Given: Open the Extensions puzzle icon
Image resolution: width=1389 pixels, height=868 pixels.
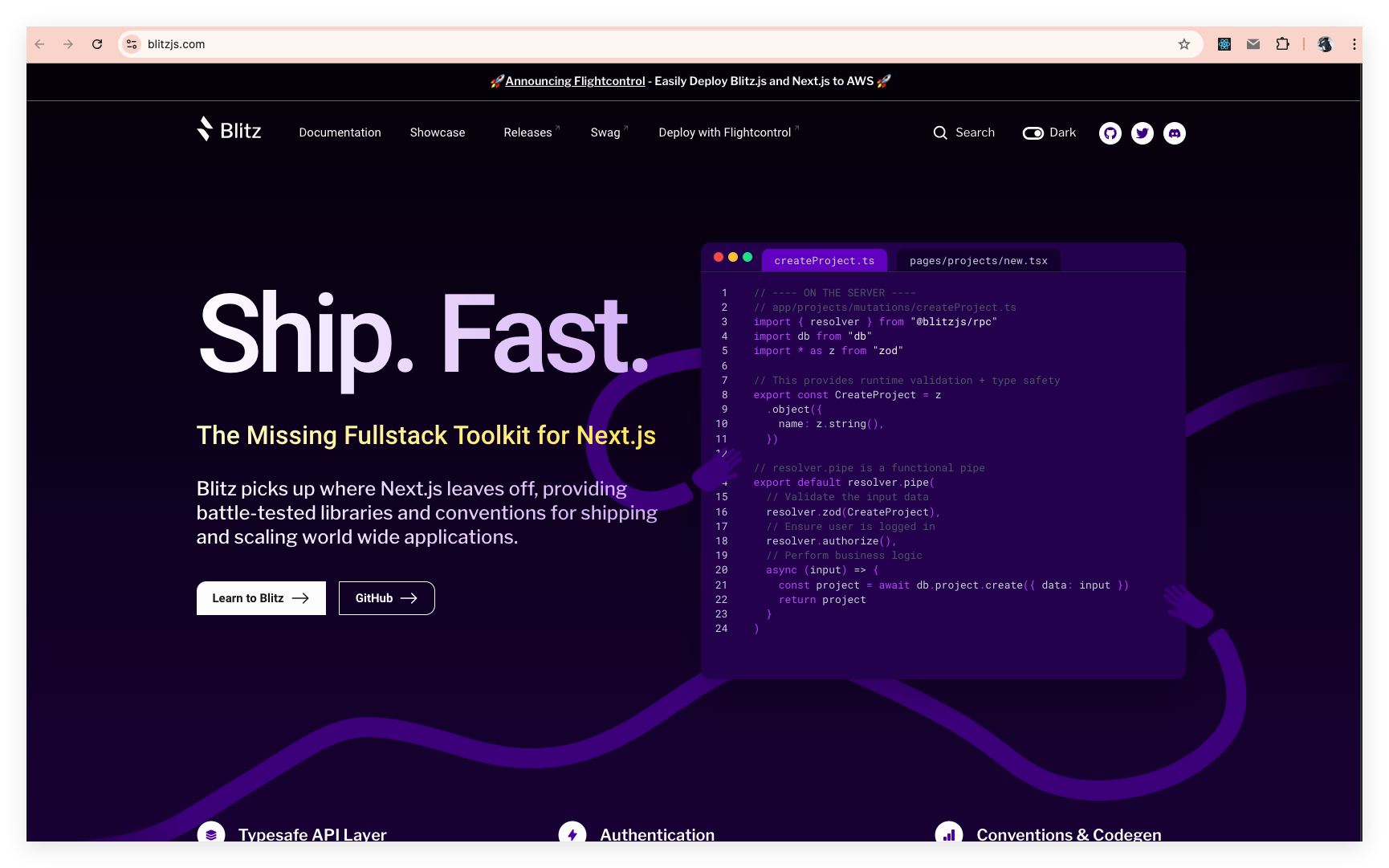Looking at the screenshot, I should pos(1283,44).
